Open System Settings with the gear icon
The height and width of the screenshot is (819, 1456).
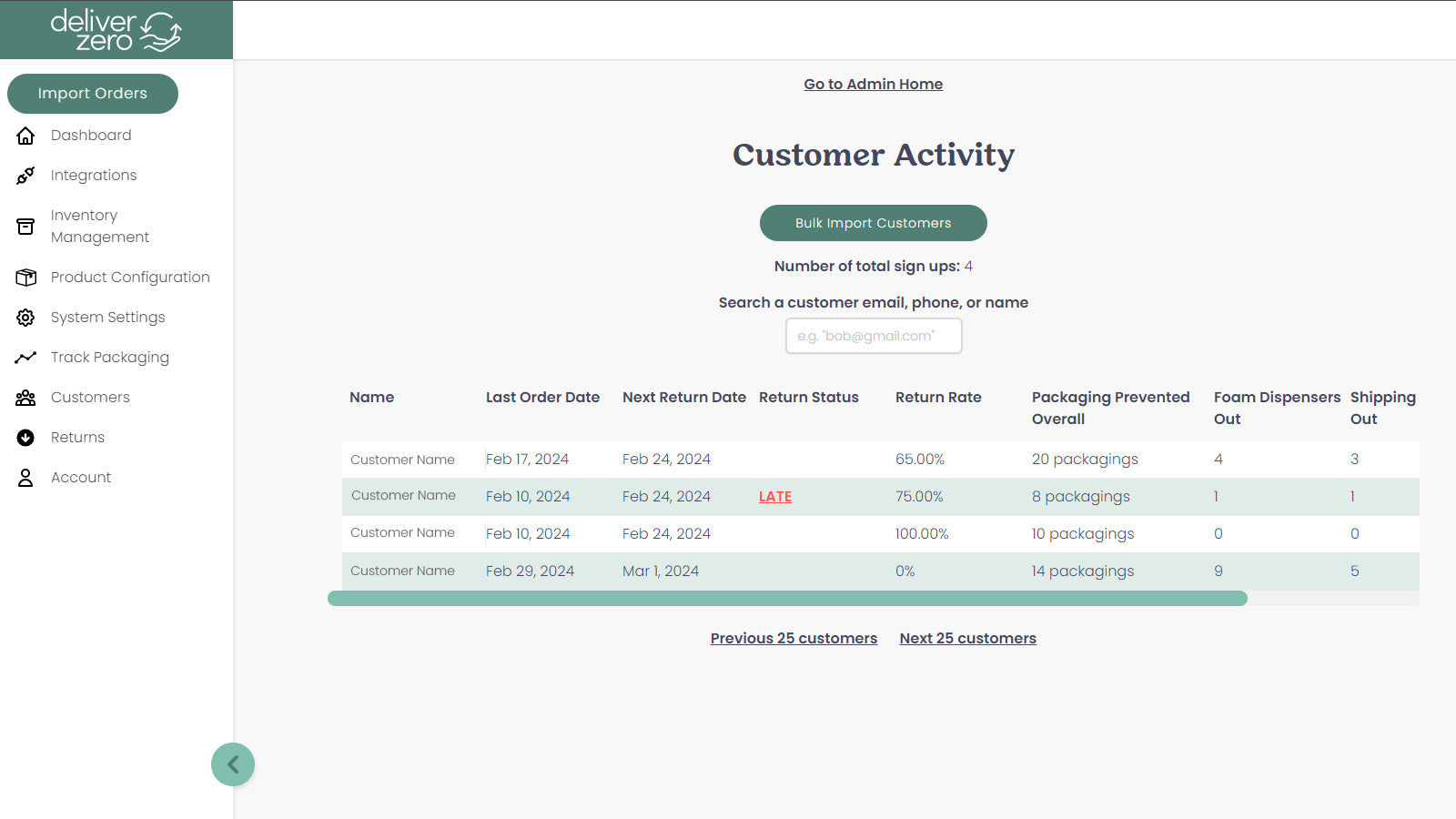tap(25, 317)
